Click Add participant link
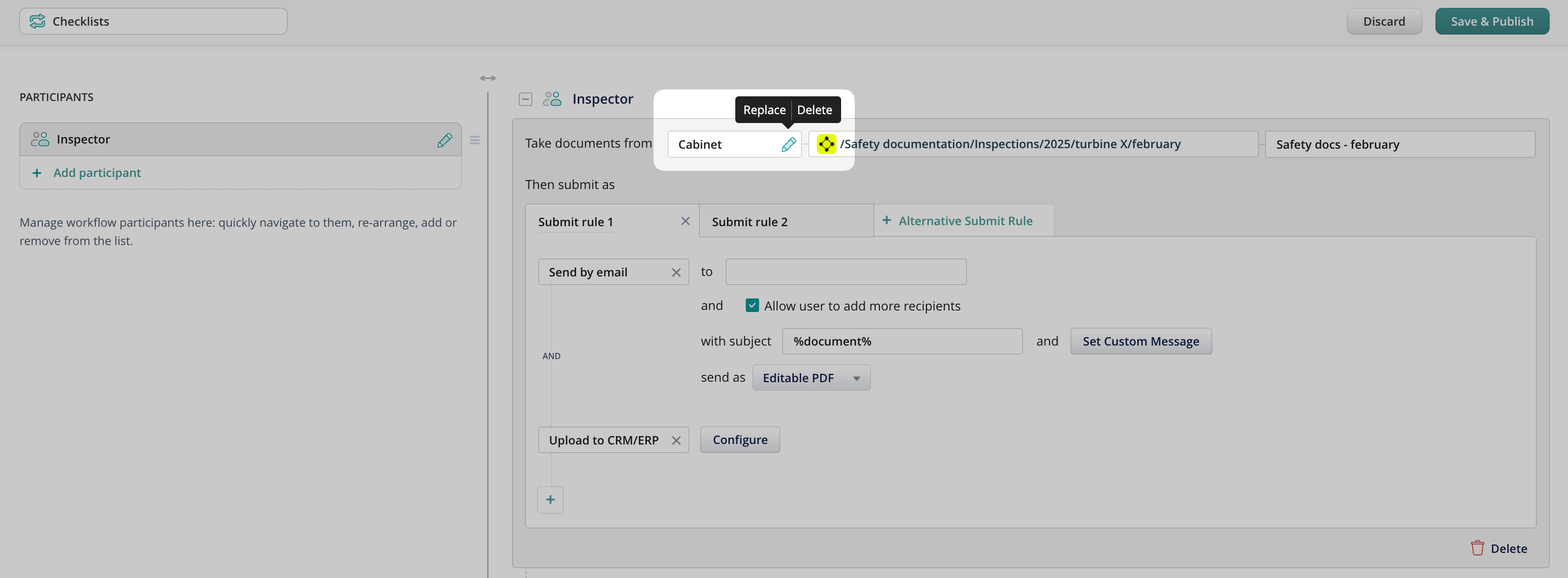This screenshot has width=1568, height=578. coord(97,173)
